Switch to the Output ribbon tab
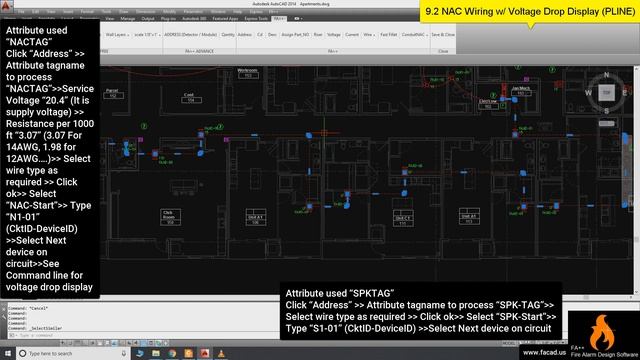The image size is (640, 360). tap(148, 19)
